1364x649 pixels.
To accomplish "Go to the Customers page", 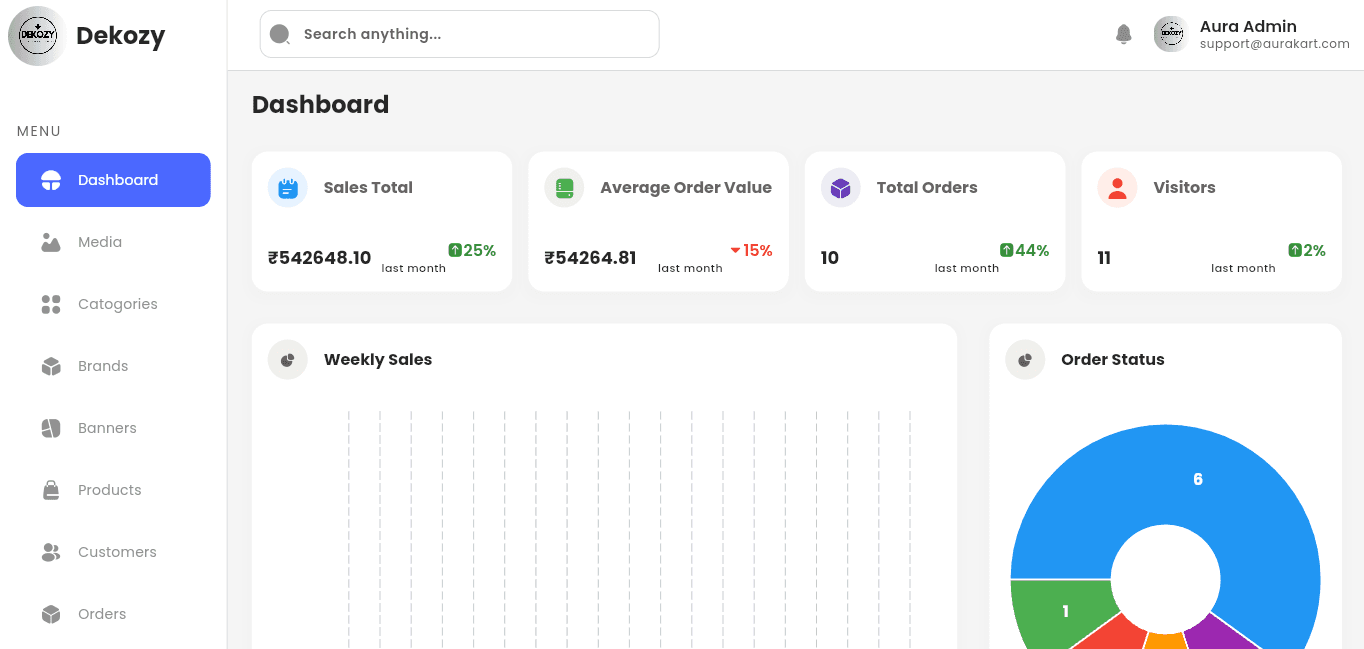I will (113, 552).
